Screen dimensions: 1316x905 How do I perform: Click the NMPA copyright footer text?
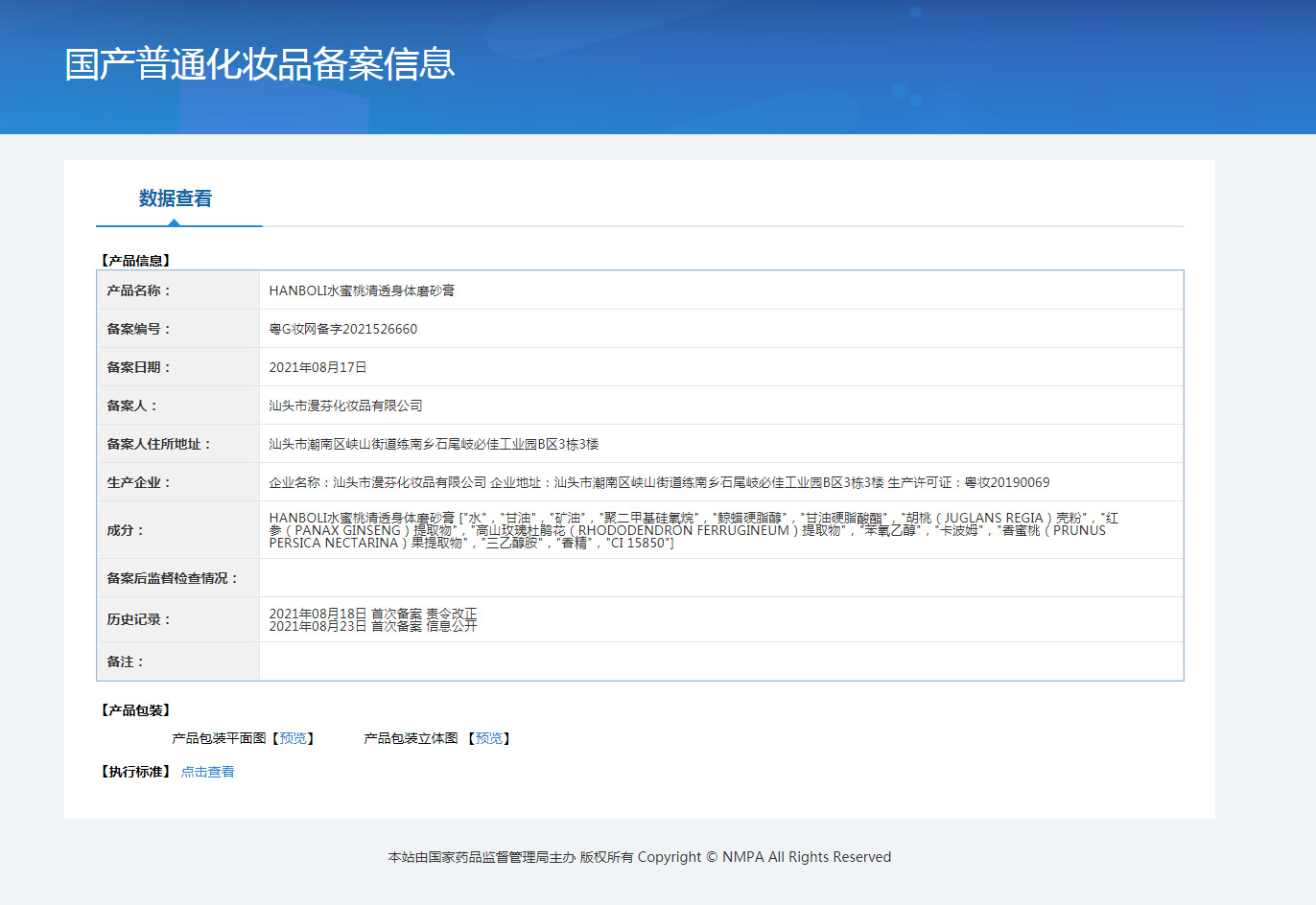click(x=640, y=857)
